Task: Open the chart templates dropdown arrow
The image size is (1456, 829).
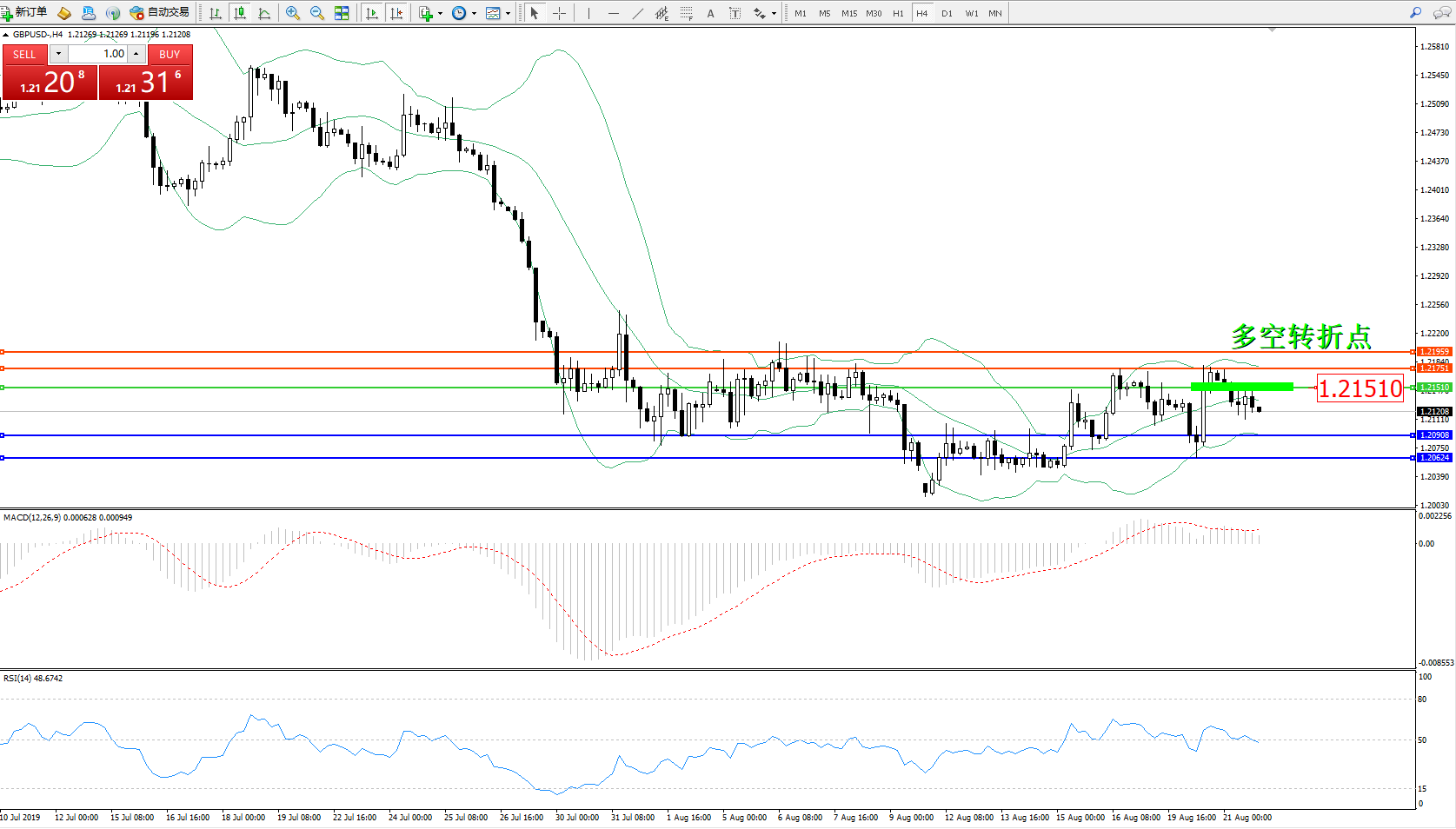Action: click(508, 13)
